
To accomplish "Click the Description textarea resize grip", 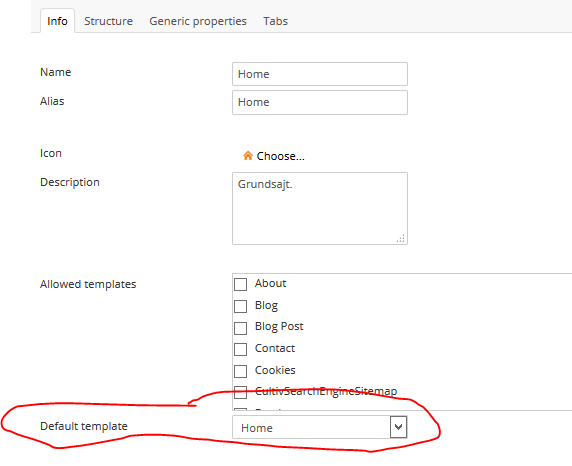I will click(x=401, y=238).
